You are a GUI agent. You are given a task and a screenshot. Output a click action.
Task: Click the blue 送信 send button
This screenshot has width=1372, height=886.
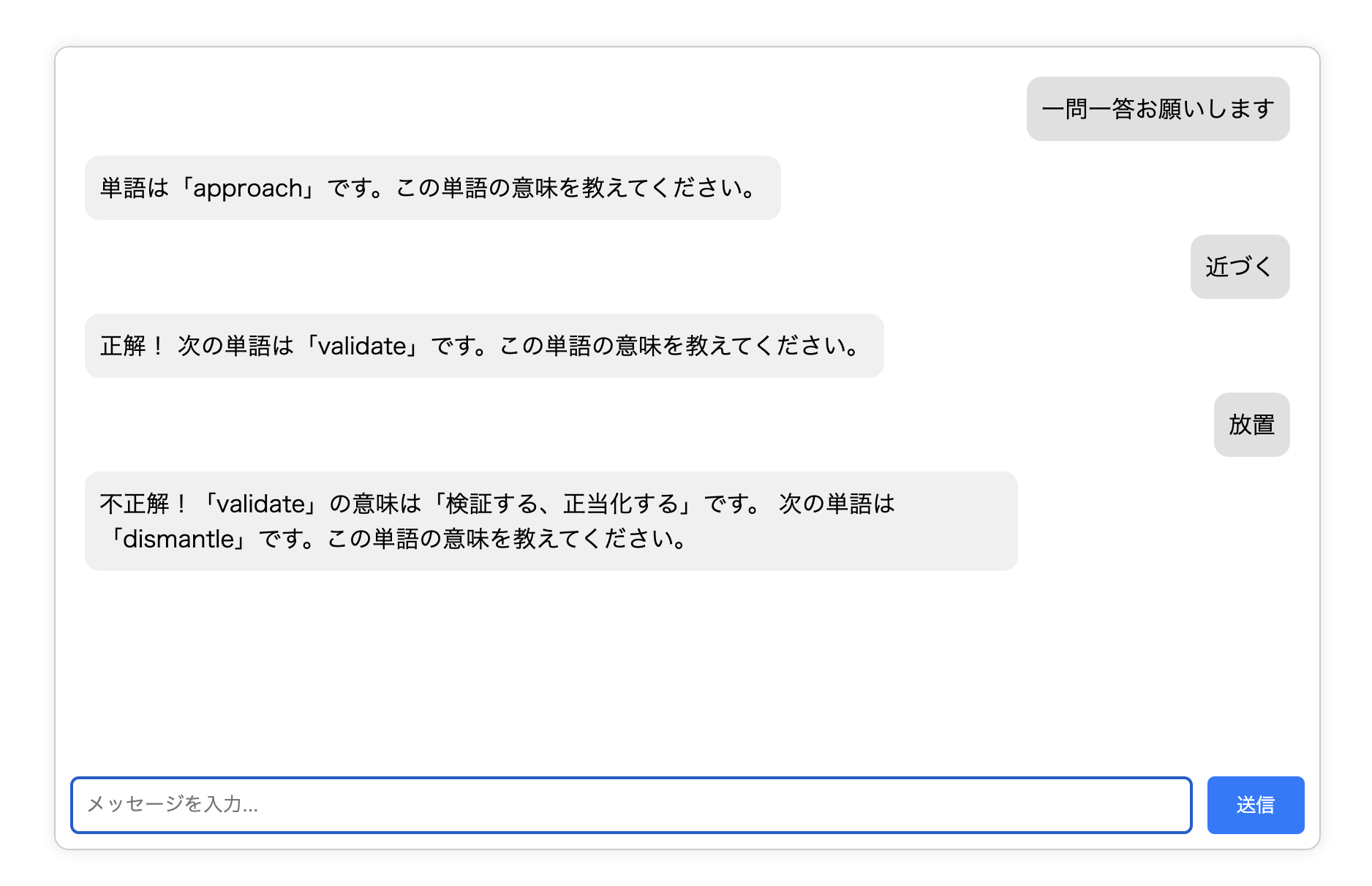[x=1255, y=805]
